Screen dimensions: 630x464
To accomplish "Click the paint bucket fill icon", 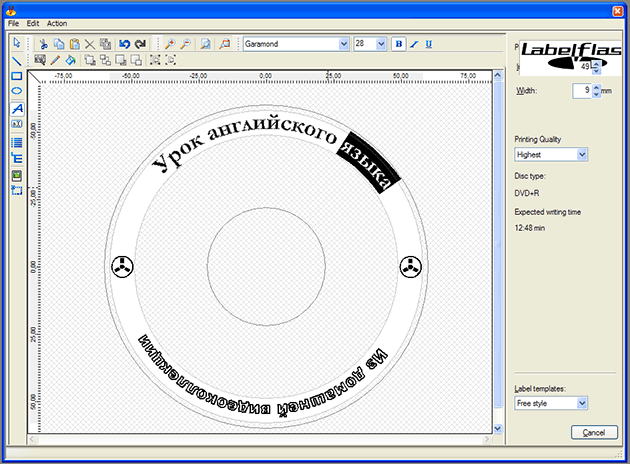I will pos(70,60).
